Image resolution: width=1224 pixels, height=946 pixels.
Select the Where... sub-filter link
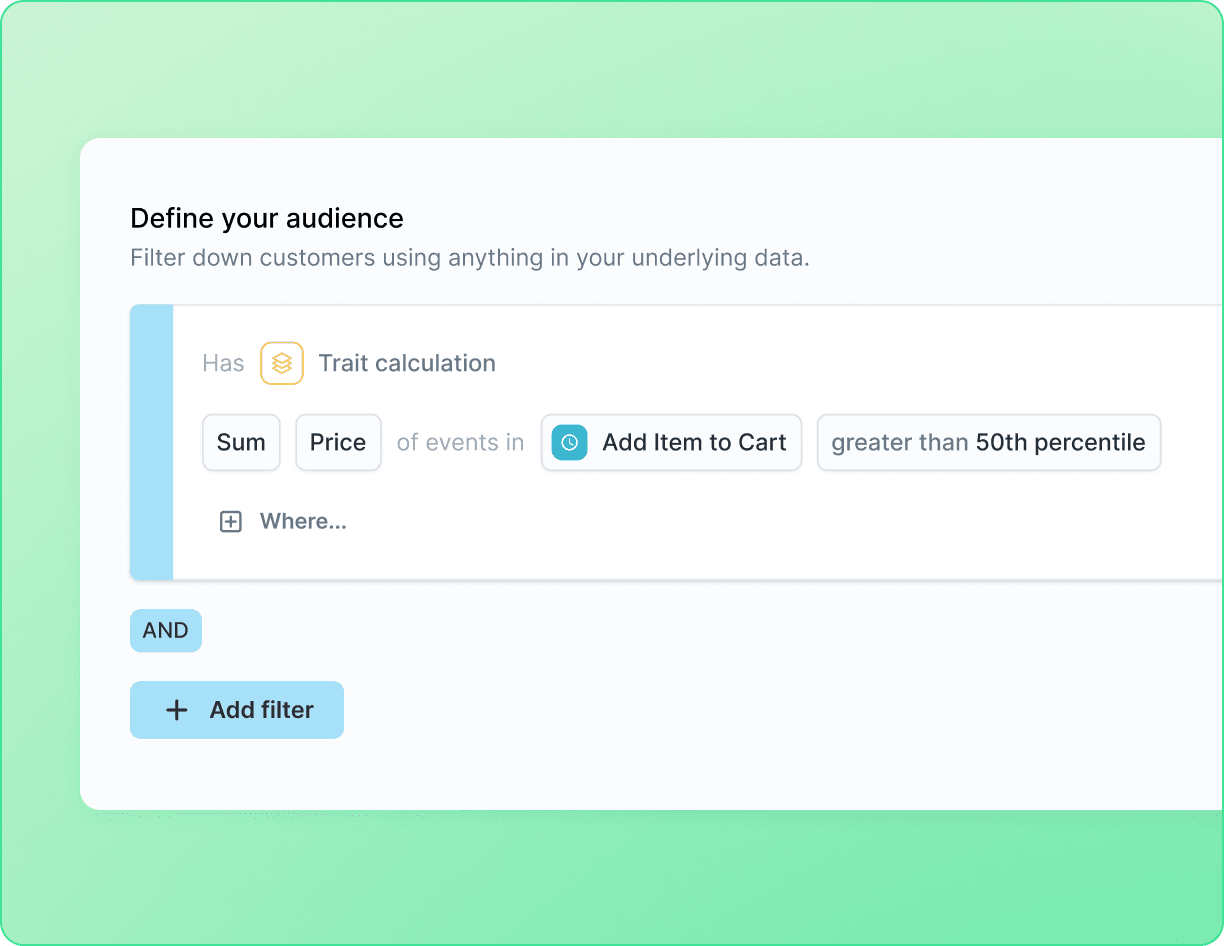(x=303, y=521)
